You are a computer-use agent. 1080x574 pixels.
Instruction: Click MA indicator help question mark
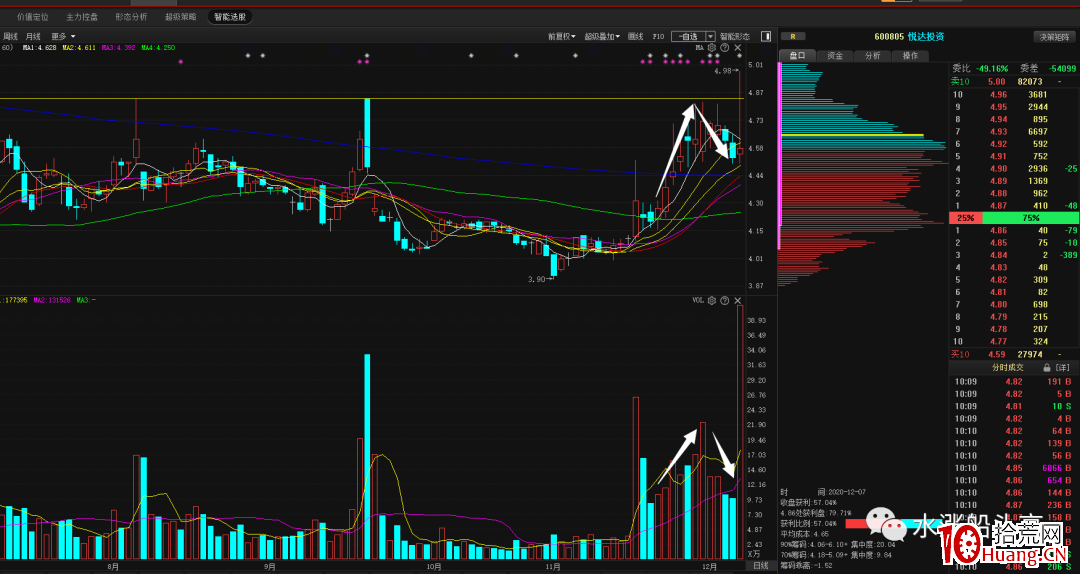tap(724, 47)
